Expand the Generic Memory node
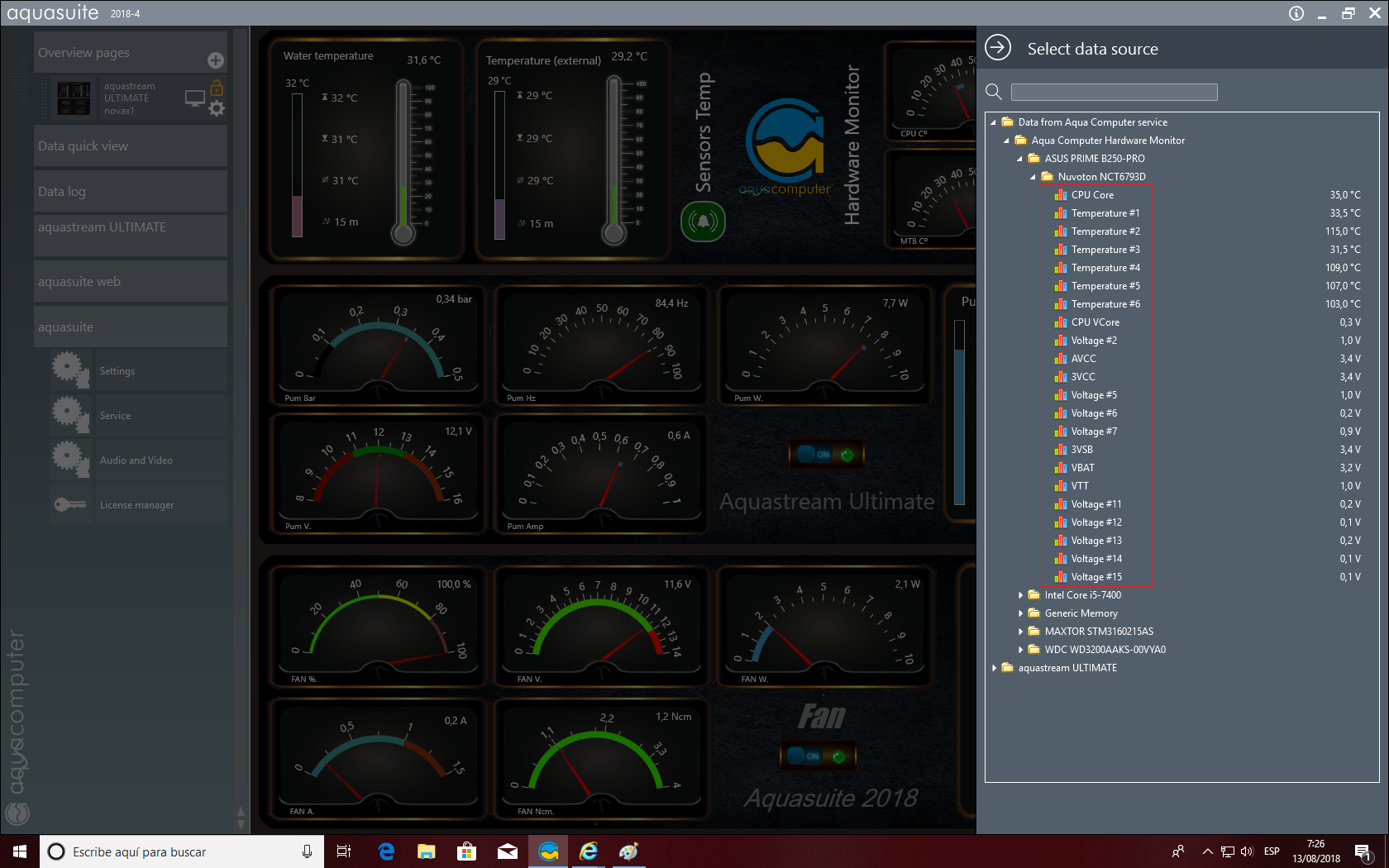 coord(1020,613)
